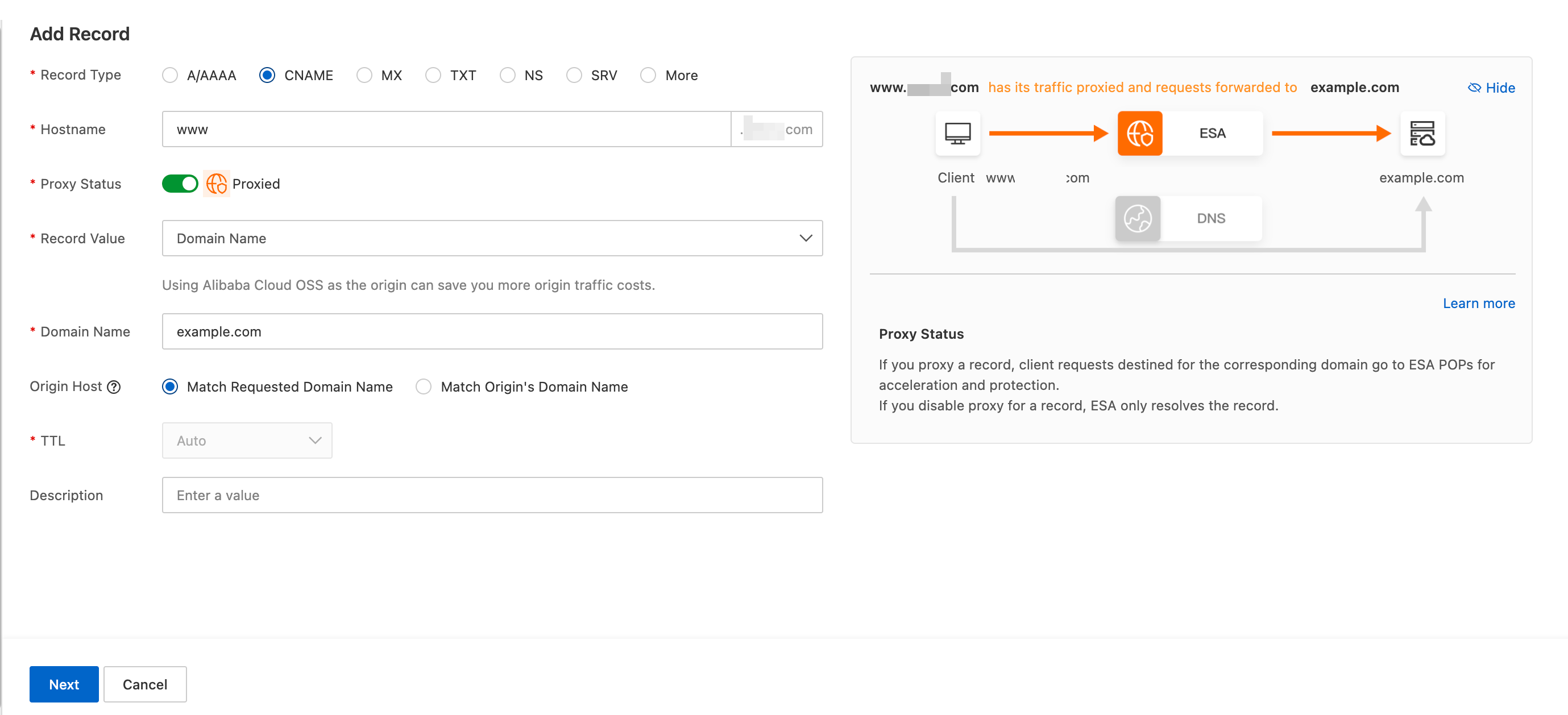
Task: Select the More record type option
Action: (648, 76)
